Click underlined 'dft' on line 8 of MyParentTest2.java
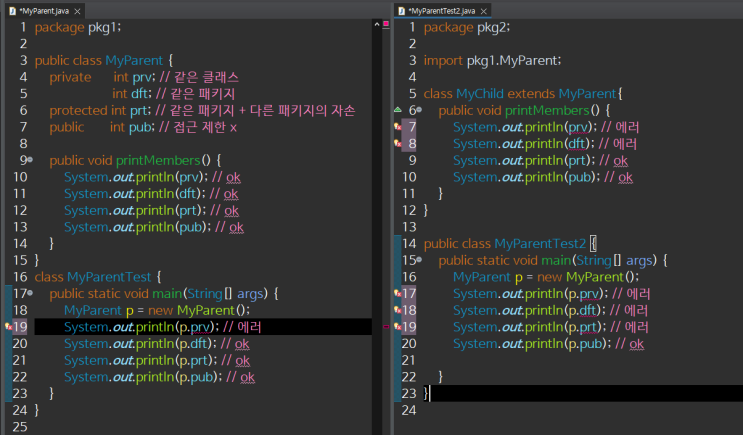Viewport: 743px width, 435px height. pos(577,144)
